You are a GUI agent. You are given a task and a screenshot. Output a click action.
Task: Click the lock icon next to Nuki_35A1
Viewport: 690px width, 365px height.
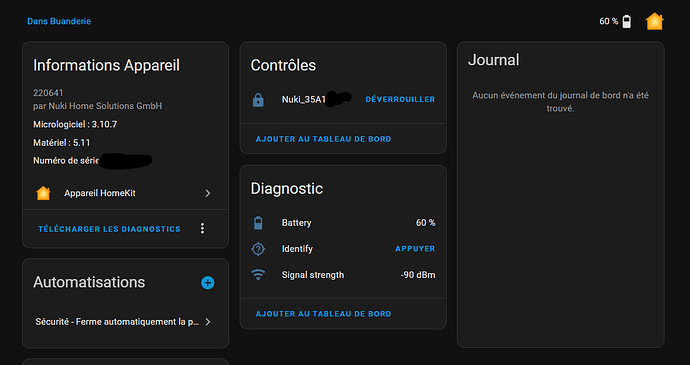[258, 100]
